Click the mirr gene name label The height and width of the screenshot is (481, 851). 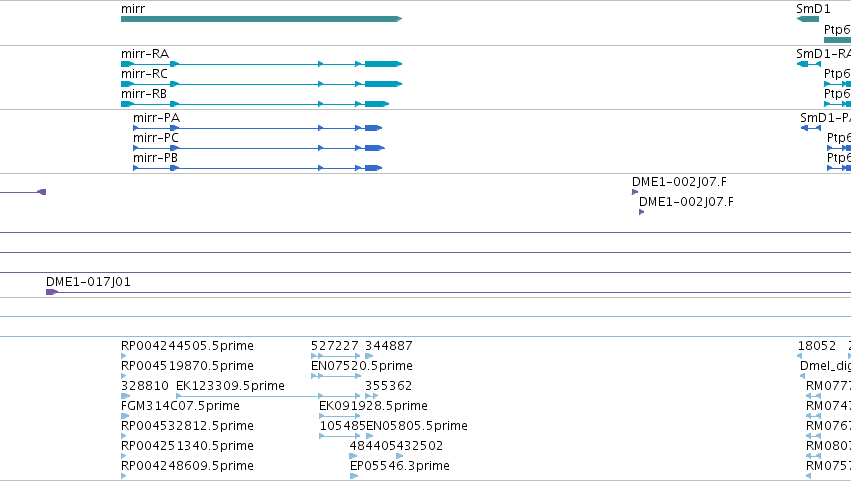pos(133,9)
